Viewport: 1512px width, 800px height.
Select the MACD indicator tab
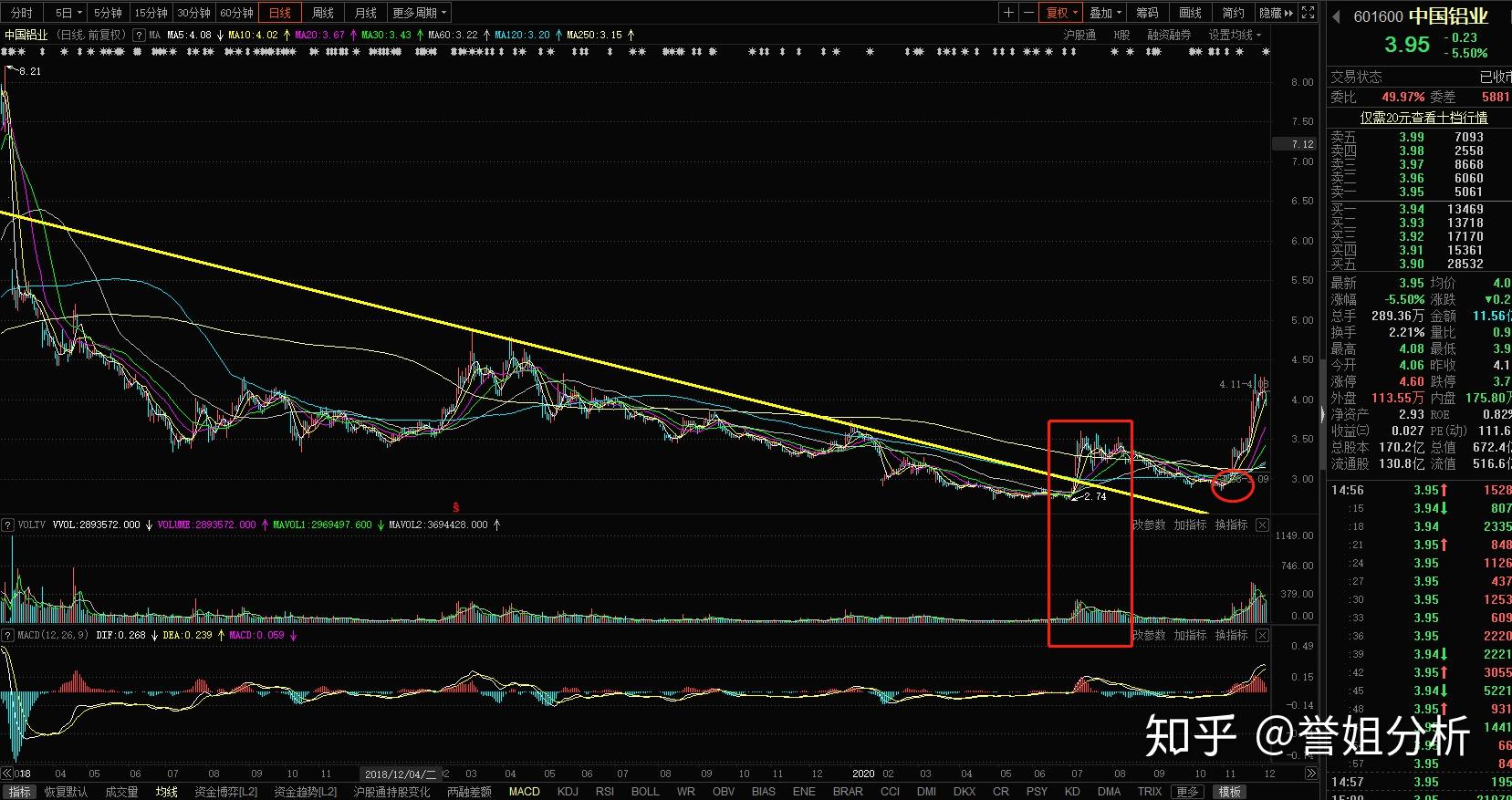525,792
